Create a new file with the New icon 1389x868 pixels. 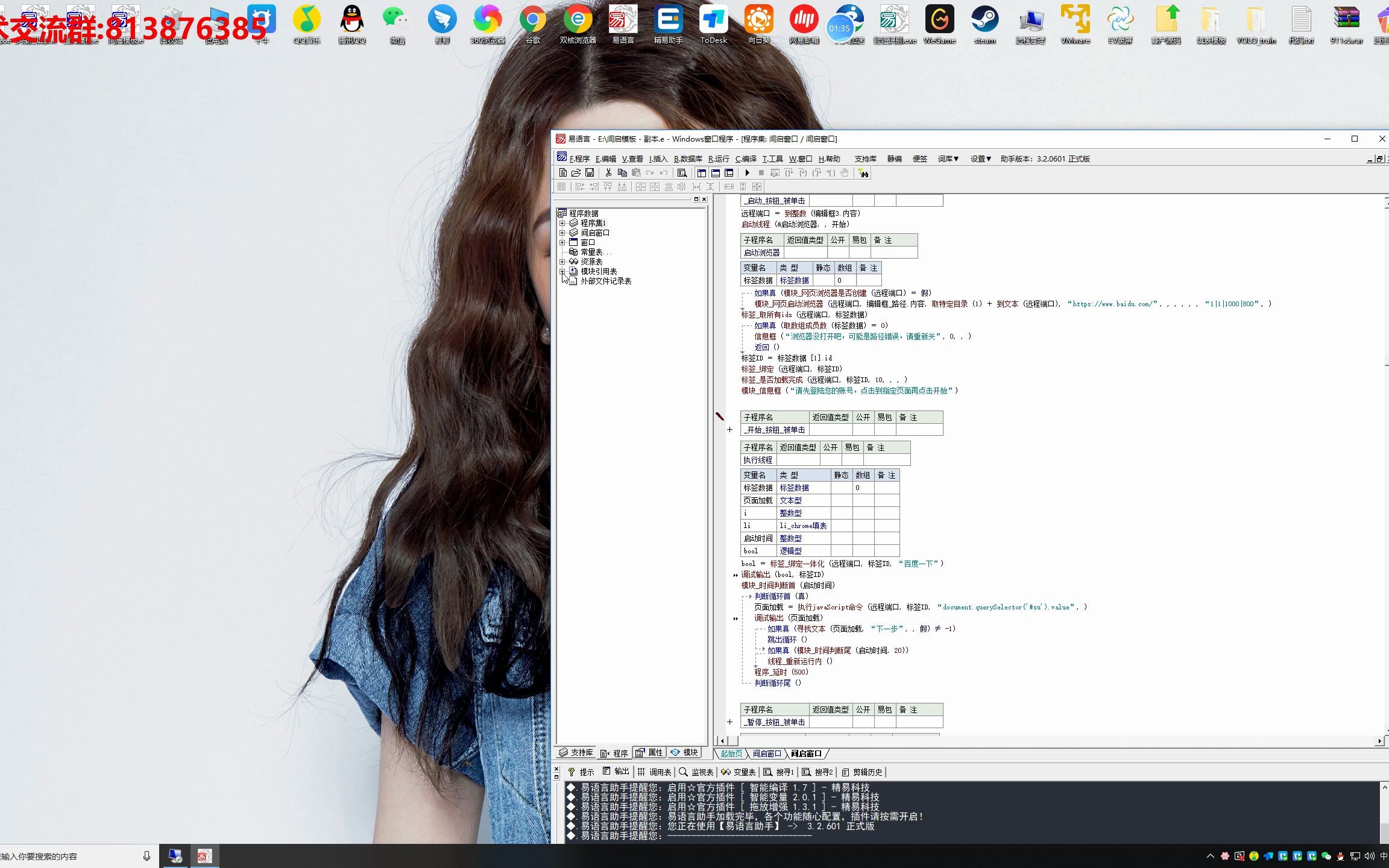pyautogui.click(x=562, y=173)
